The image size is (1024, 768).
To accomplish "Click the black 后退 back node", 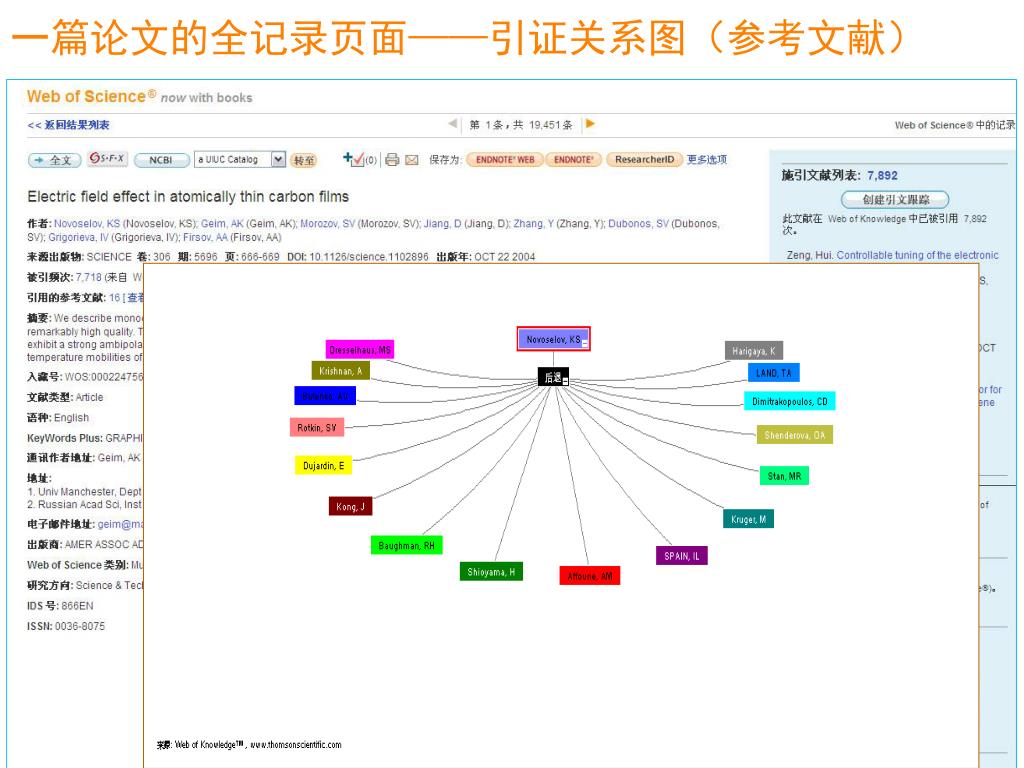I will pos(553,377).
